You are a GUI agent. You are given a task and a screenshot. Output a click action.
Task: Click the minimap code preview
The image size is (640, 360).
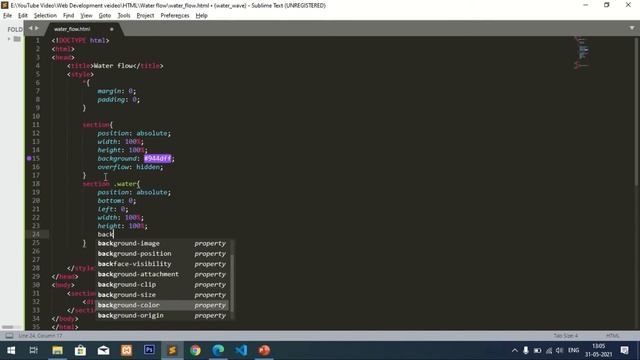pyautogui.click(x=582, y=53)
